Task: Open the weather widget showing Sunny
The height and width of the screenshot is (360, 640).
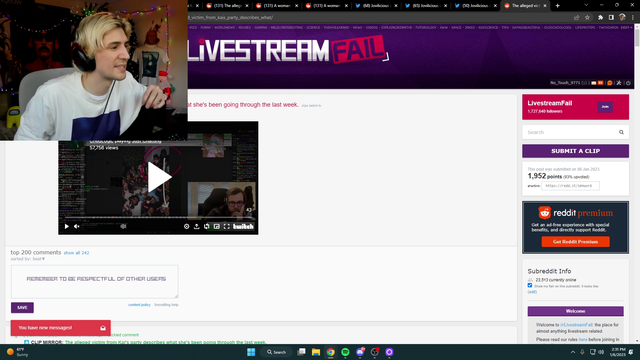Action: point(18,352)
